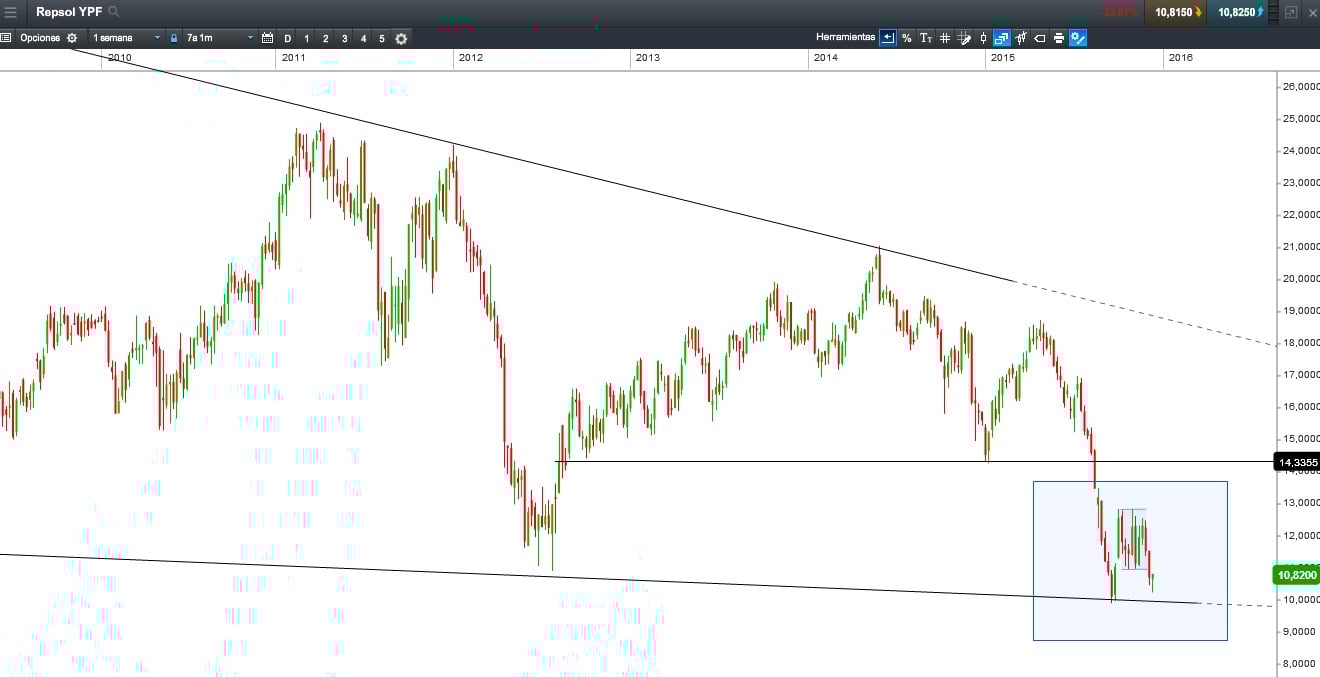The image size is (1320, 677).
Task: Toggle the Herramientas collapse arrow button
Action: pos(887,38)
